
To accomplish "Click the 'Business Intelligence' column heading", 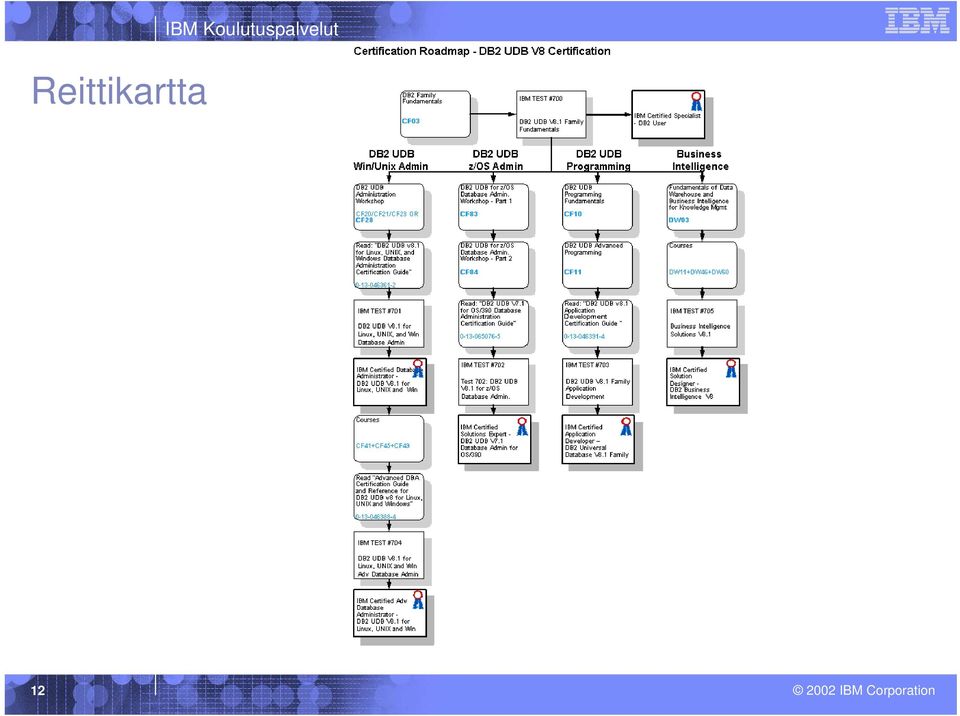I will coord(700,160).
